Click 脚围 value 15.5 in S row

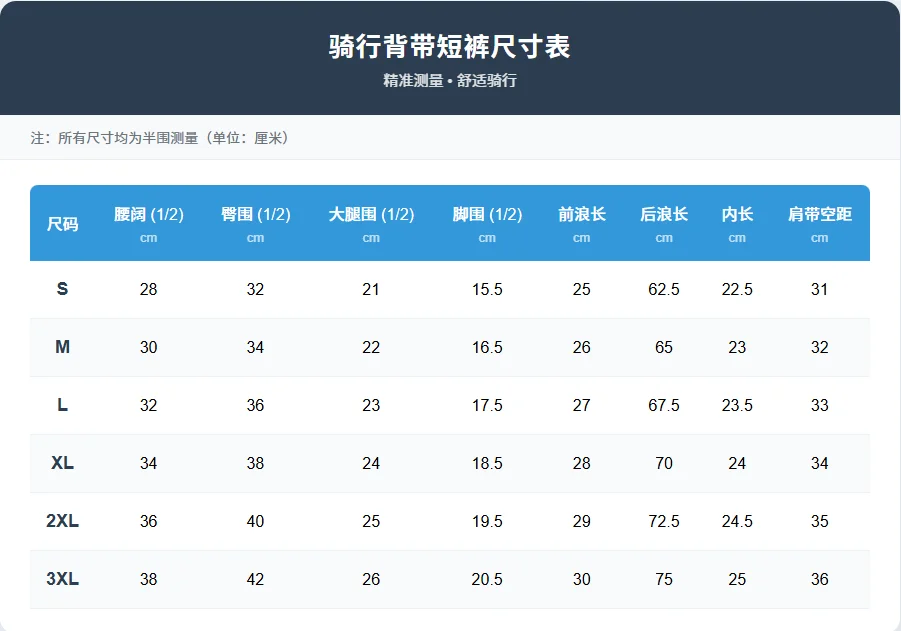pyautogui.click(x=487, y=289)
